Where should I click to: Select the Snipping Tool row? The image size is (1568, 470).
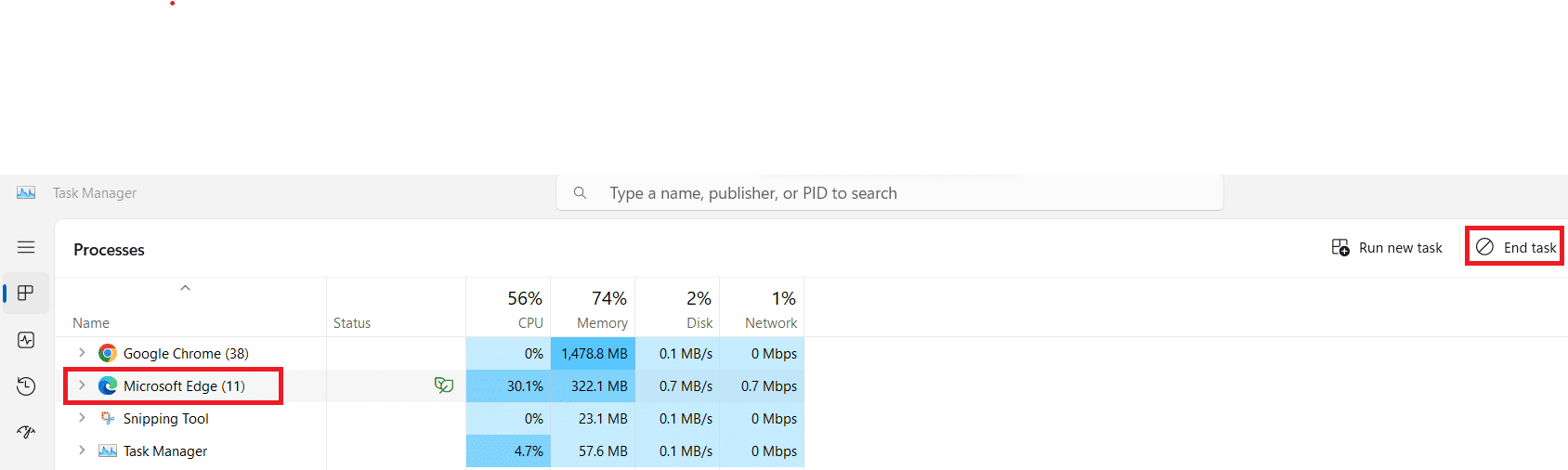(430, 418)
